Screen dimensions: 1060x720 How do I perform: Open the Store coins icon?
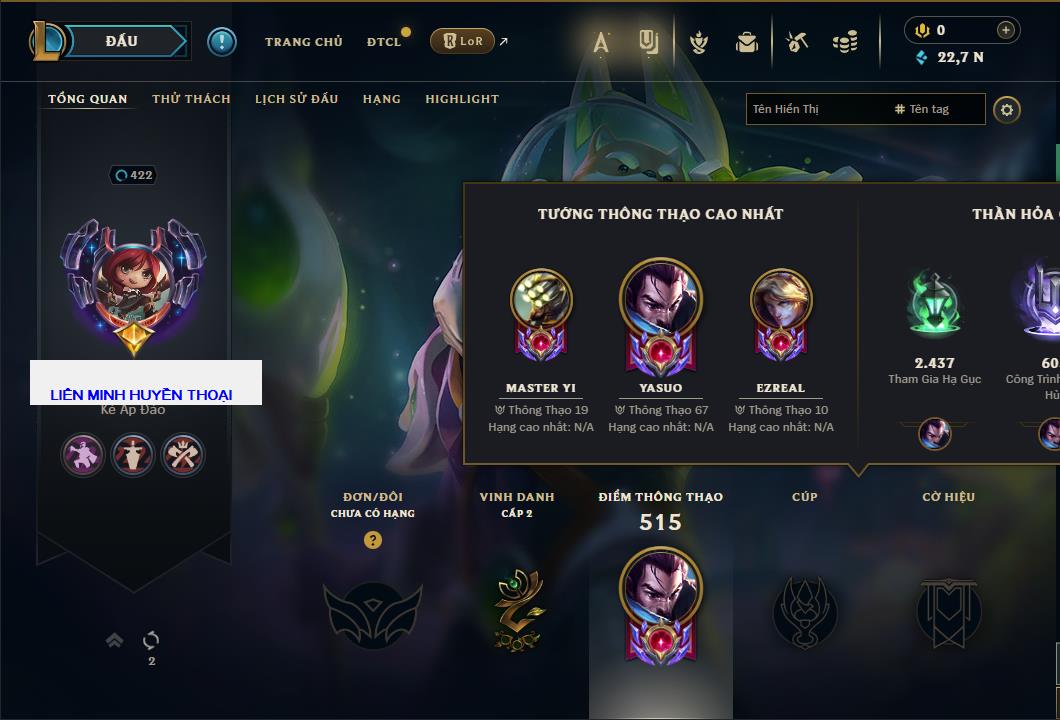[x=845, y=42]
